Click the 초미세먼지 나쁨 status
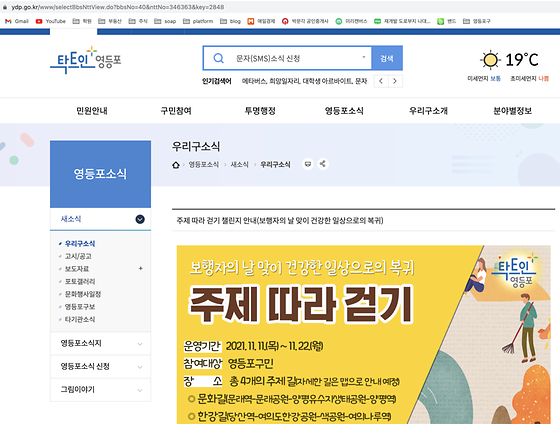This screenshot has height=424, width=560. tap(529, 78)
